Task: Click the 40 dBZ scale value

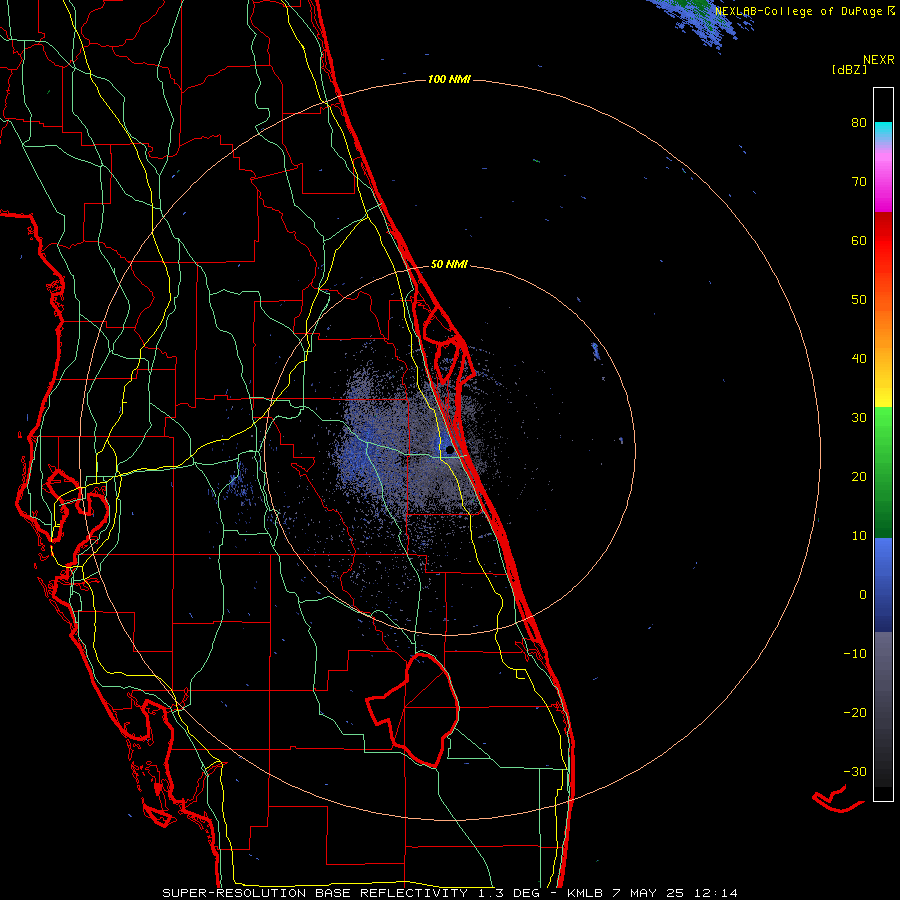Action: [859, 359]
